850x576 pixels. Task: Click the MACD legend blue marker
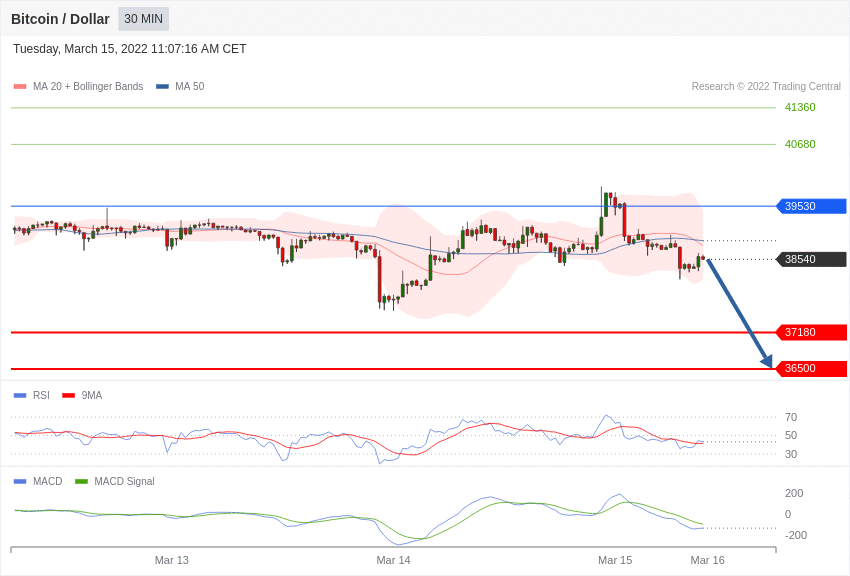point(20,481)
